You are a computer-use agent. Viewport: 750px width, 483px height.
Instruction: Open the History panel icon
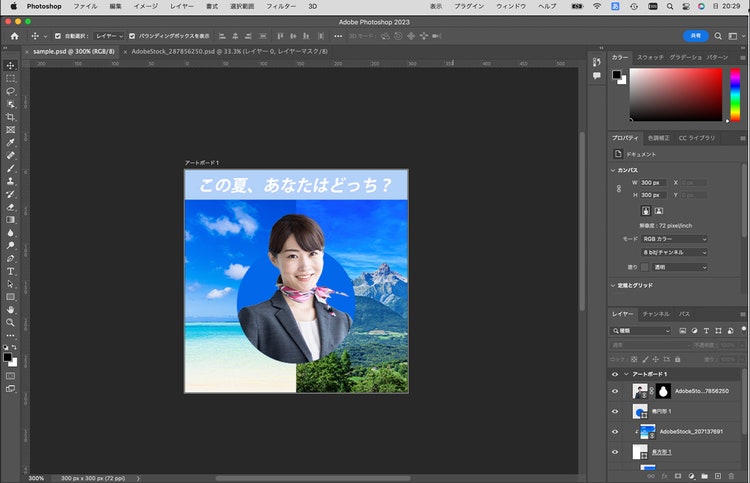click(596, 62)
